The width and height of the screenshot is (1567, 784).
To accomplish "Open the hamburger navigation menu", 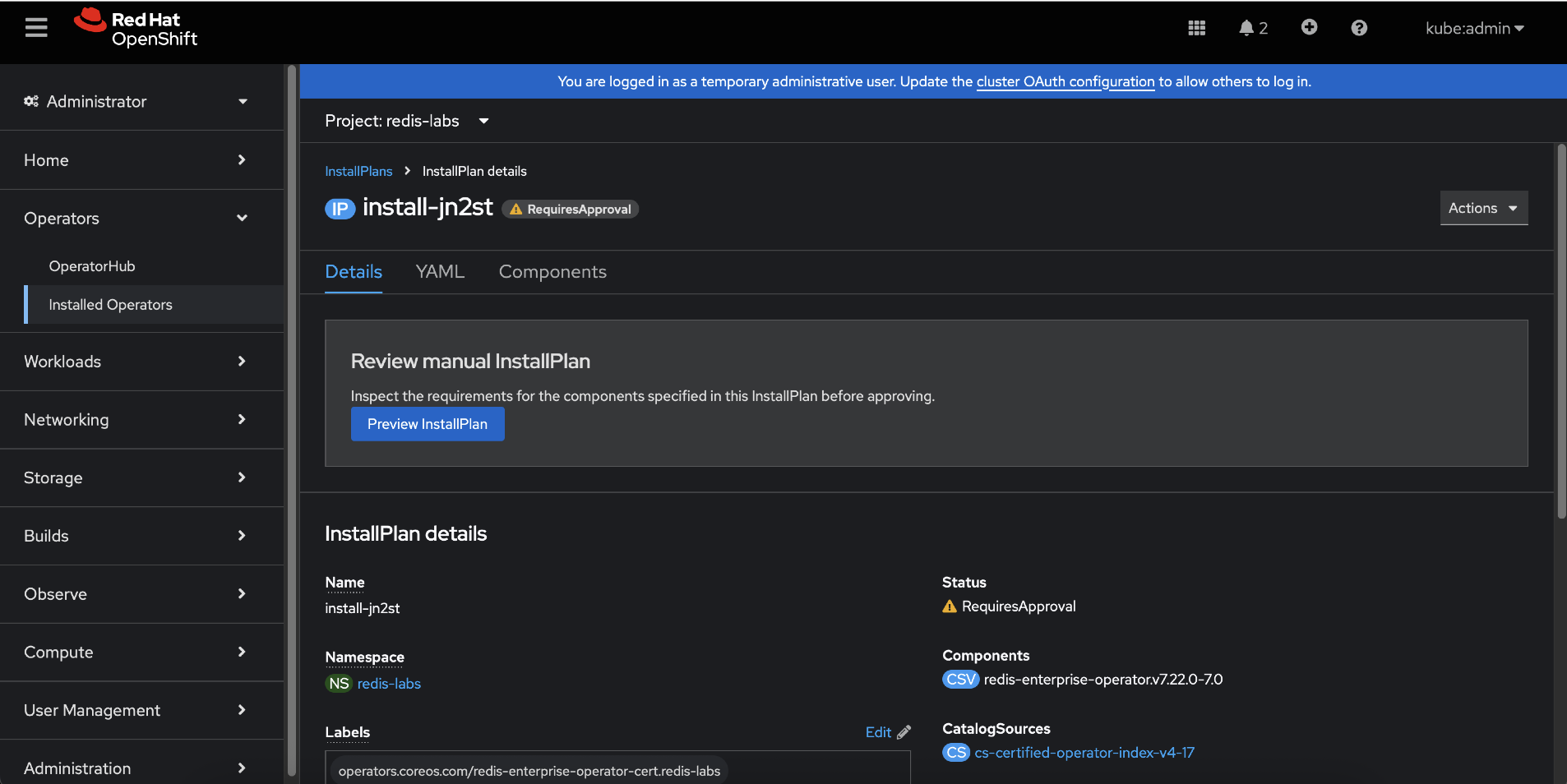I will [x=36, y=28].
